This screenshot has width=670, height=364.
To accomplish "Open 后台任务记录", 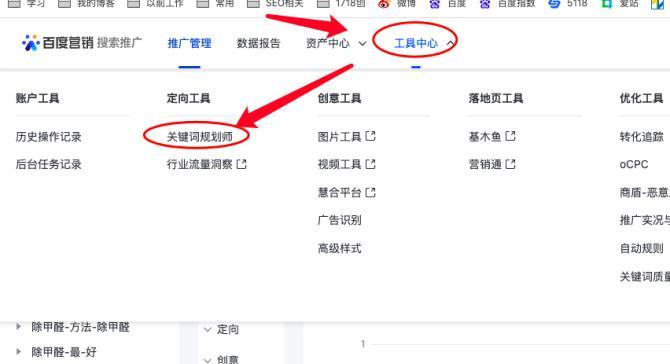I will pyautogui.click(x=48, y=164).
